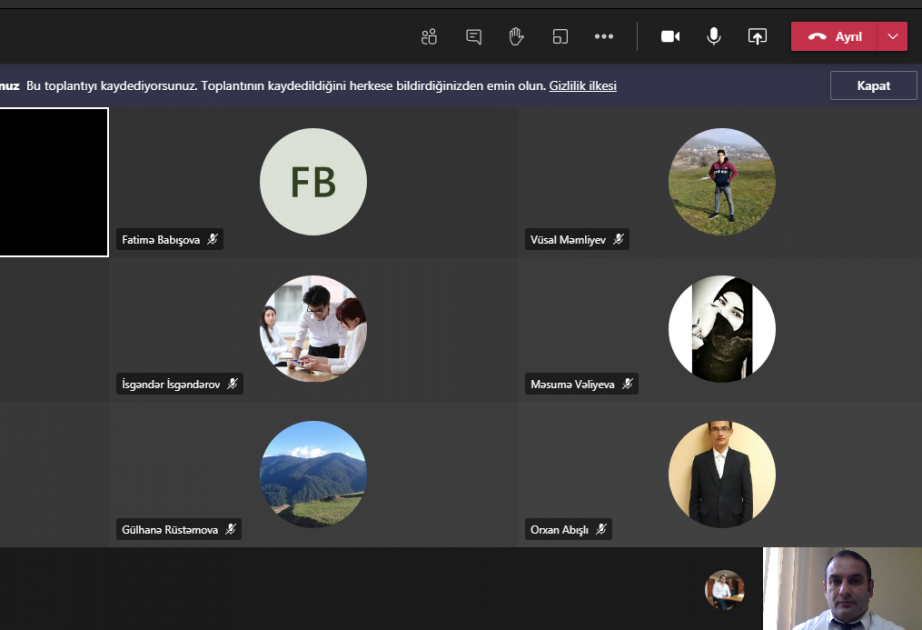
Task: Click self-view camera preview
Action: pyautogui.click(x=843, y=589)
